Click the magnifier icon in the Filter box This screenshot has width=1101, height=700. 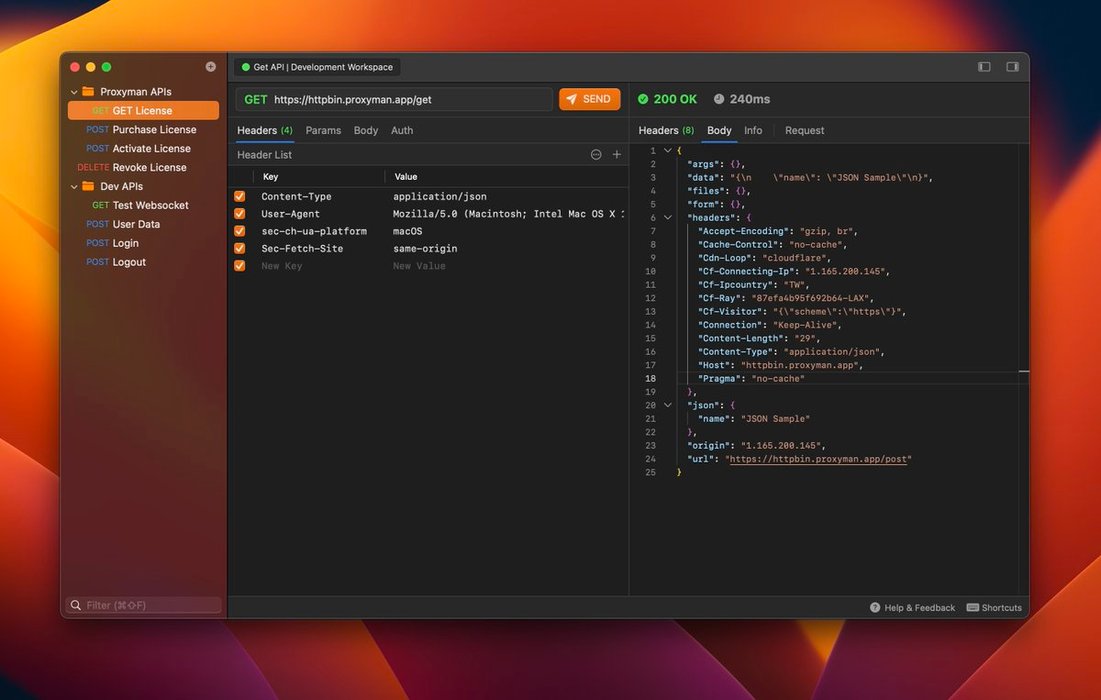[76, 605]
